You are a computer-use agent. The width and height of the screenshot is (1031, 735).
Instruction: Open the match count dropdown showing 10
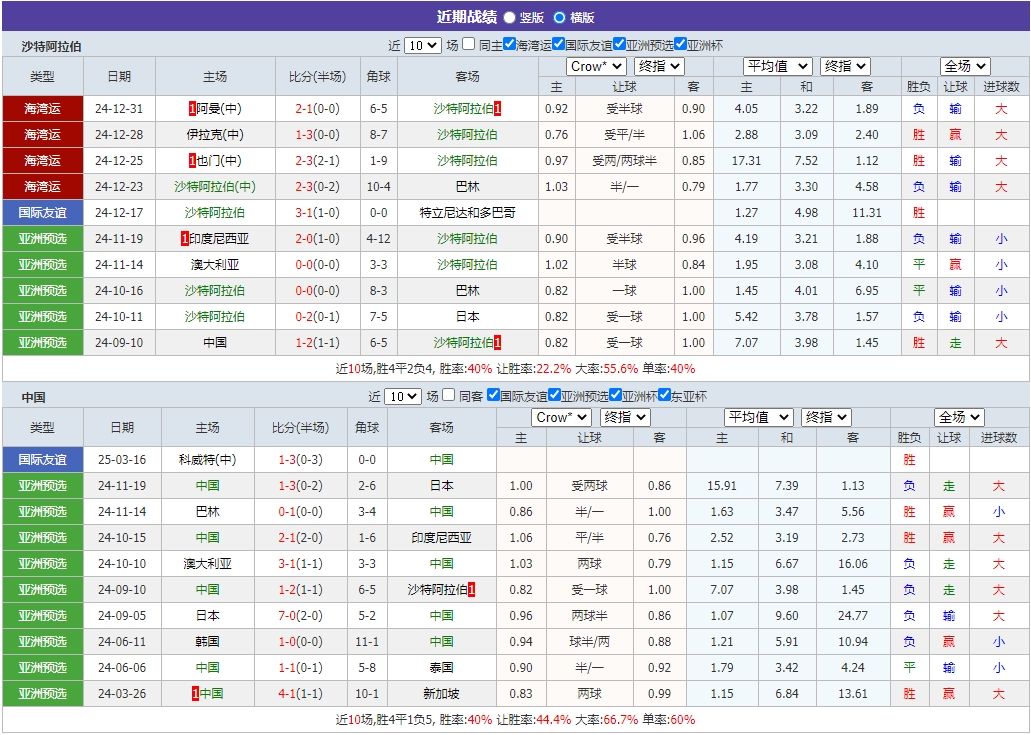point(421,44)
